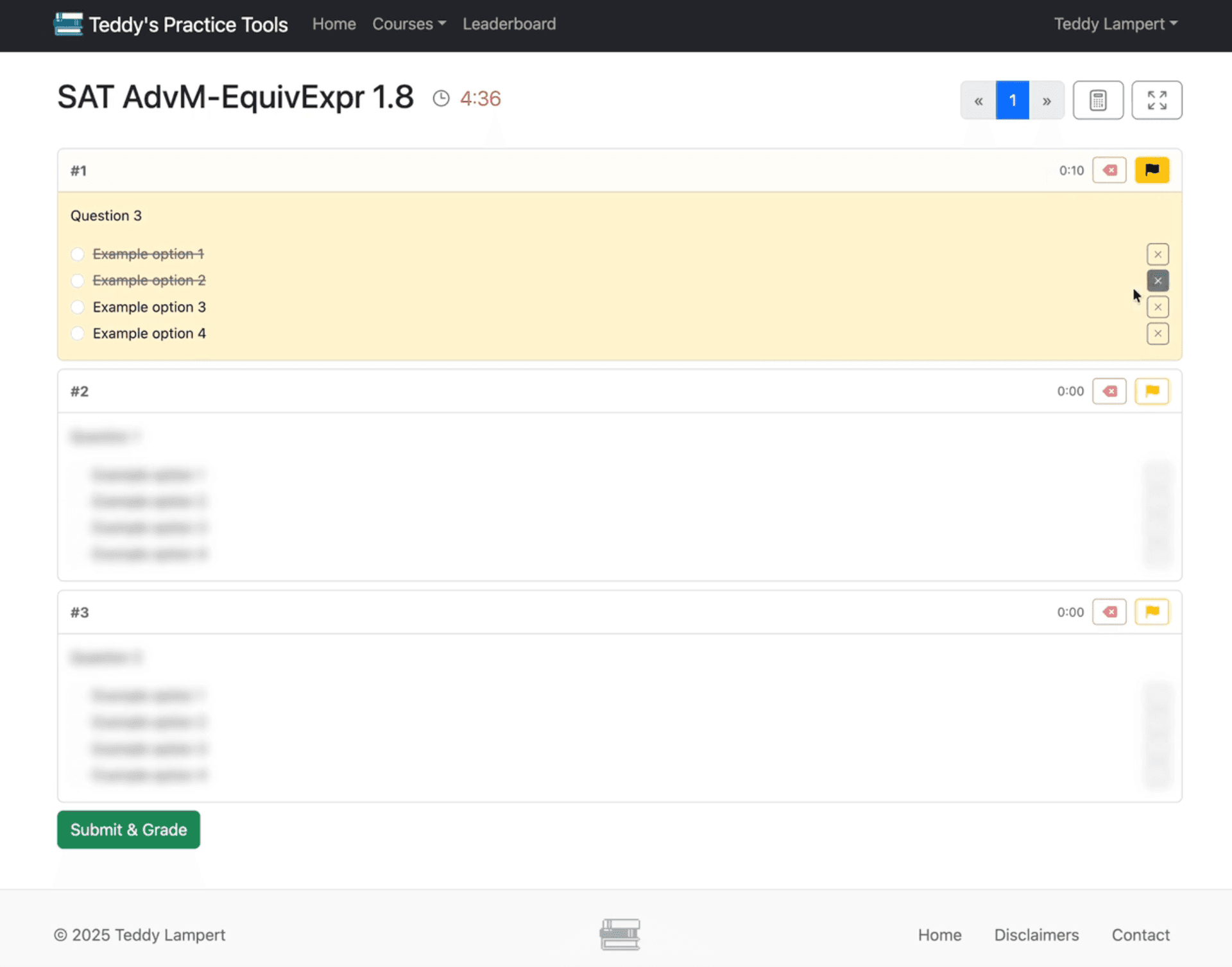The image size is (1232, 967).
Task: Flag question #2
Action: 1152,391
